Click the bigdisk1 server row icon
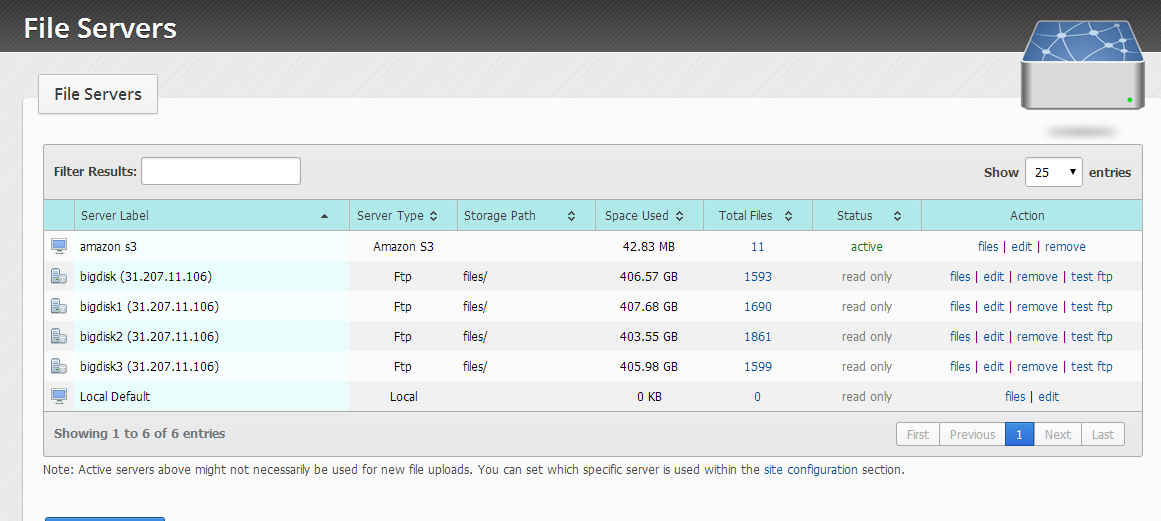1161x521 pixels. pyautogui.click(x=59, y=306)
